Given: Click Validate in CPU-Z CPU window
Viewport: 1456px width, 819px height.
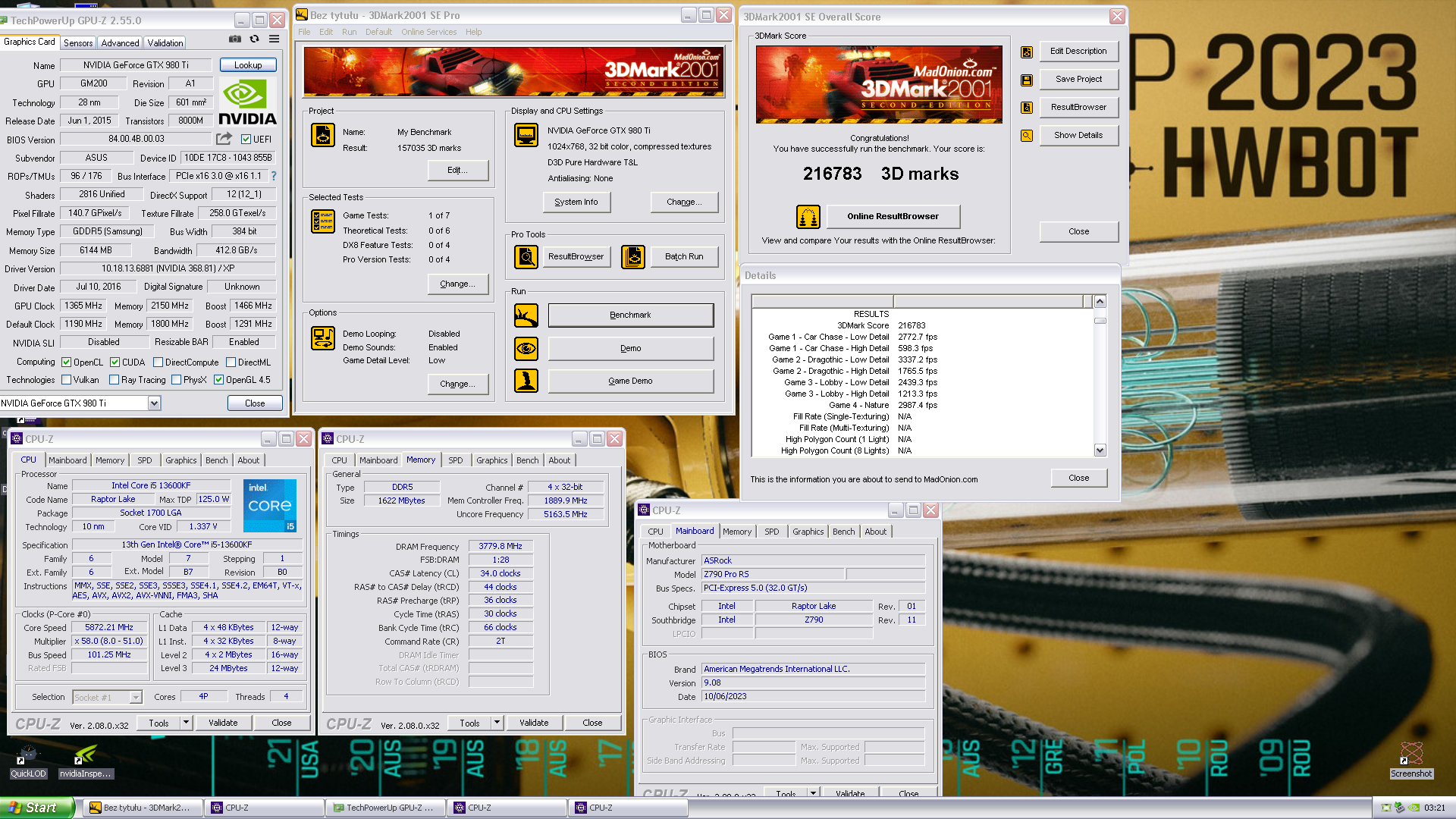Looking at the screenshot, I should point(223,723).
